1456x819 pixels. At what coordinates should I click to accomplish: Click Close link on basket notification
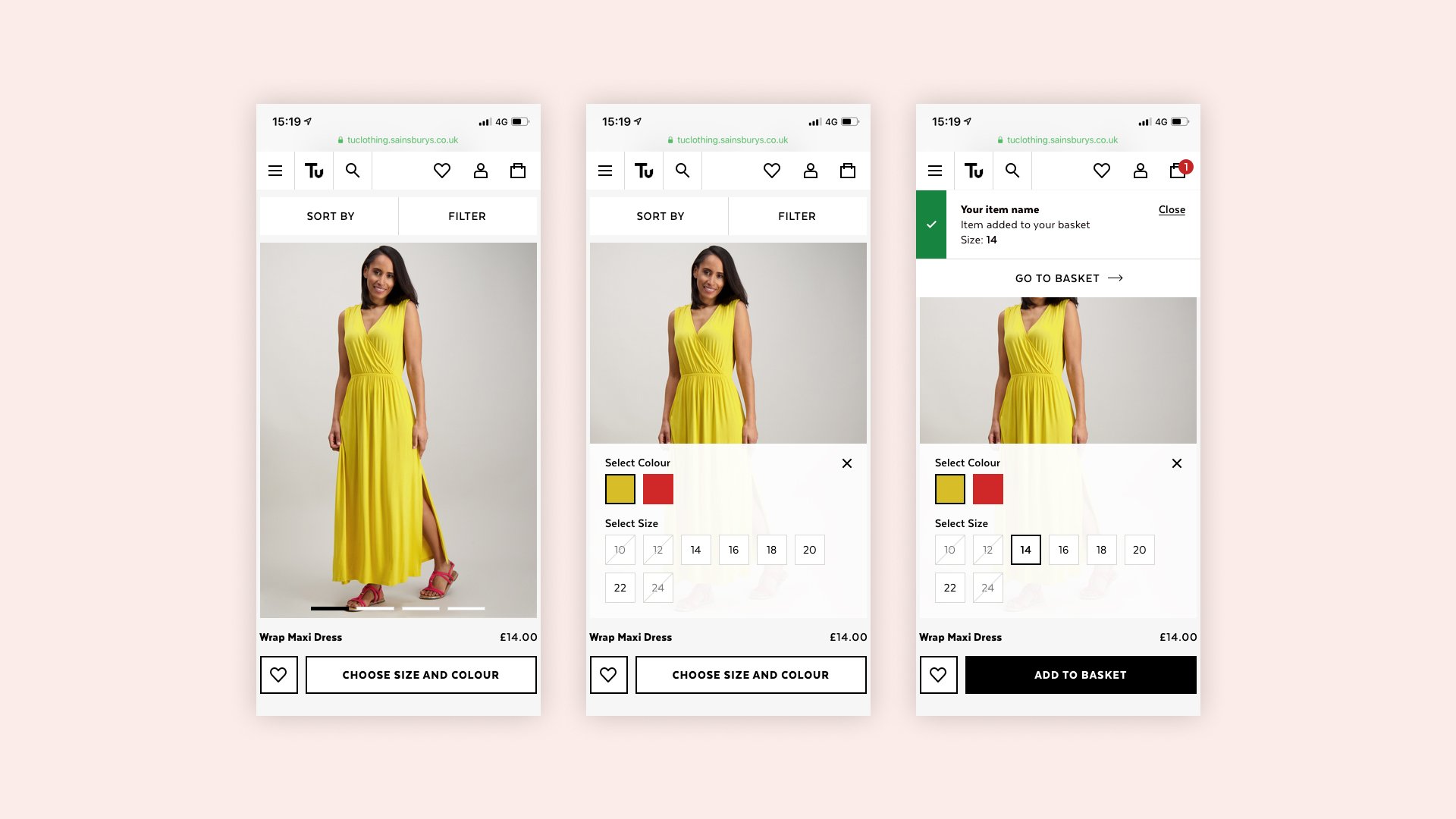coord(1172,210)
